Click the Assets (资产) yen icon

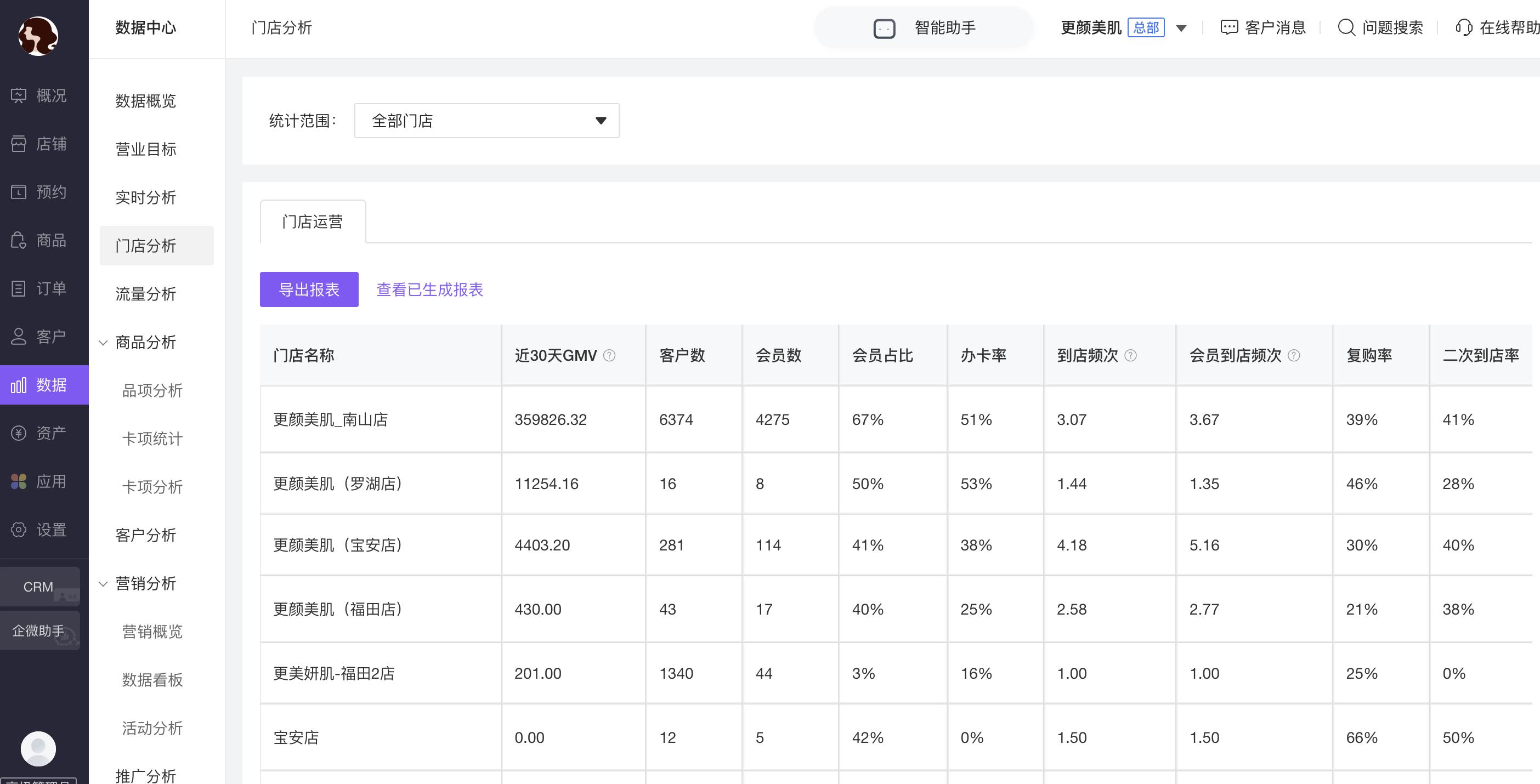click(19, 433)
